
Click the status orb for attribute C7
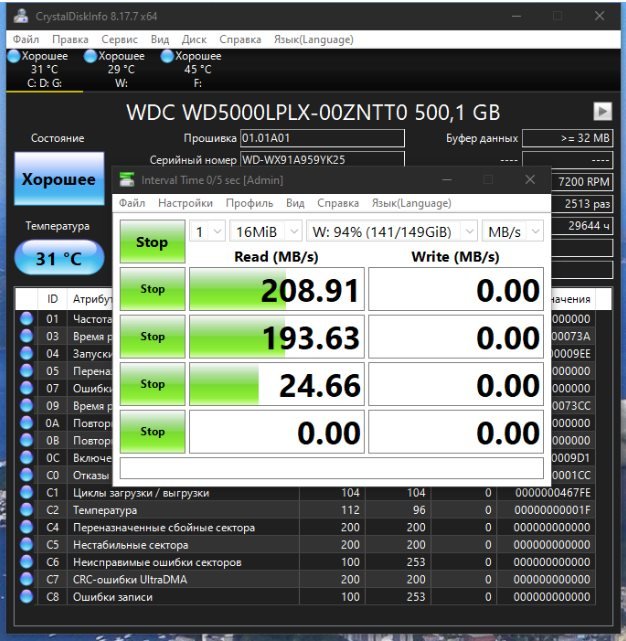coord(27,579)
